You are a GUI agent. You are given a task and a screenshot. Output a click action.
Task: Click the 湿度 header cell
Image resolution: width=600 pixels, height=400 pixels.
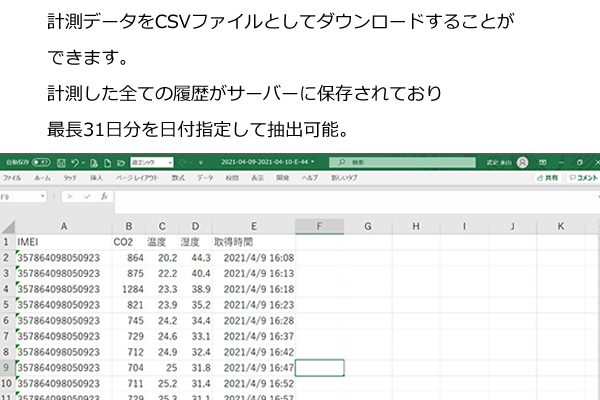196,242
